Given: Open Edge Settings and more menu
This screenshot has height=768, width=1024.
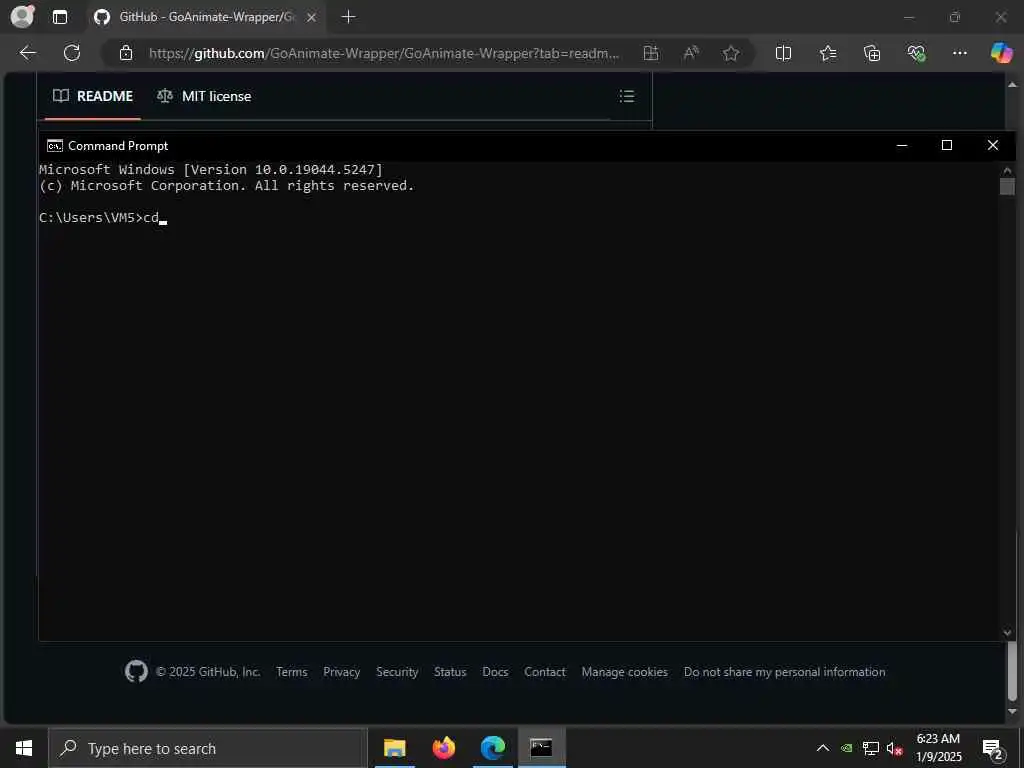Looking at the screenshot, I should (x=959, y=54).
